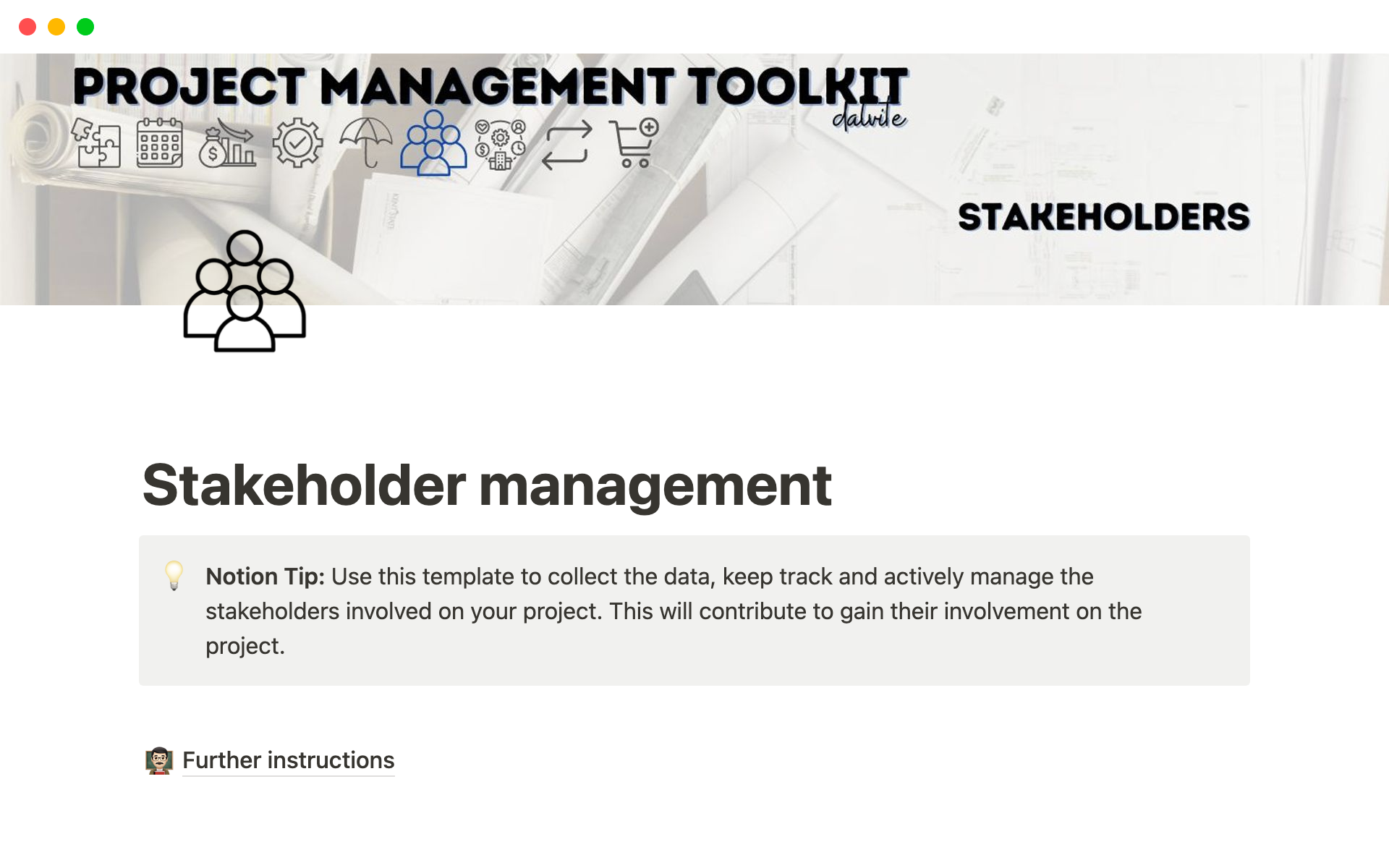Select the checkmark/approval icon in toolbar
The height and width of the screenshot is (868, 1389).
297,145
